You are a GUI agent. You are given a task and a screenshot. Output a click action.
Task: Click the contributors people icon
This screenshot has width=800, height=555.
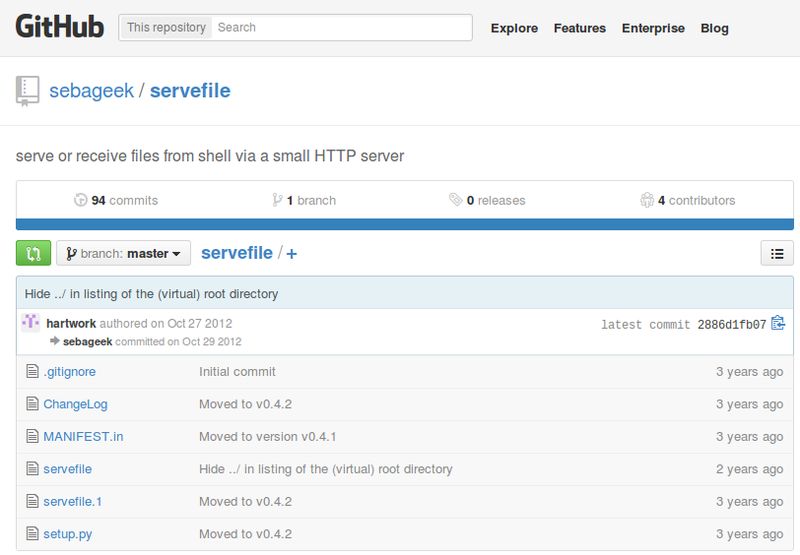click(647, 200)
